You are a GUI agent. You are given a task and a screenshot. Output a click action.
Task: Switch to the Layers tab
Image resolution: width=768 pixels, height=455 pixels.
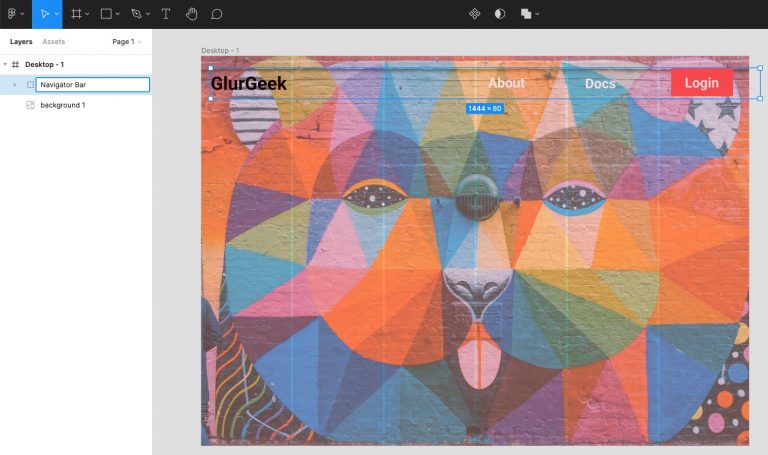(x=21, y=42)
